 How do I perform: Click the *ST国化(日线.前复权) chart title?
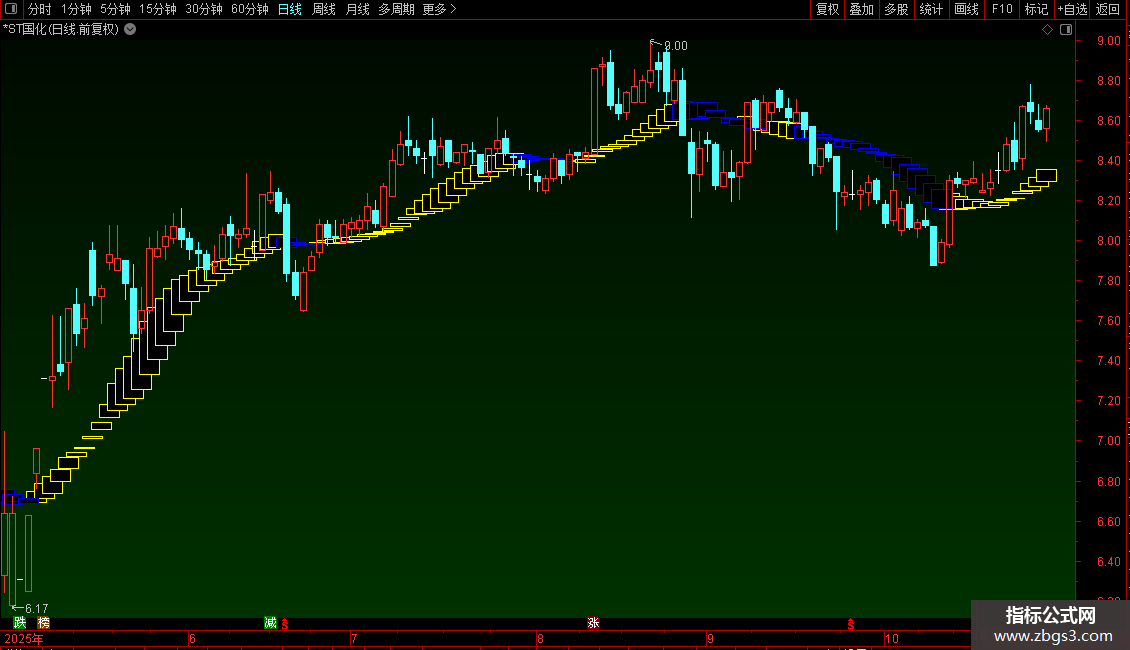(61, 30)
